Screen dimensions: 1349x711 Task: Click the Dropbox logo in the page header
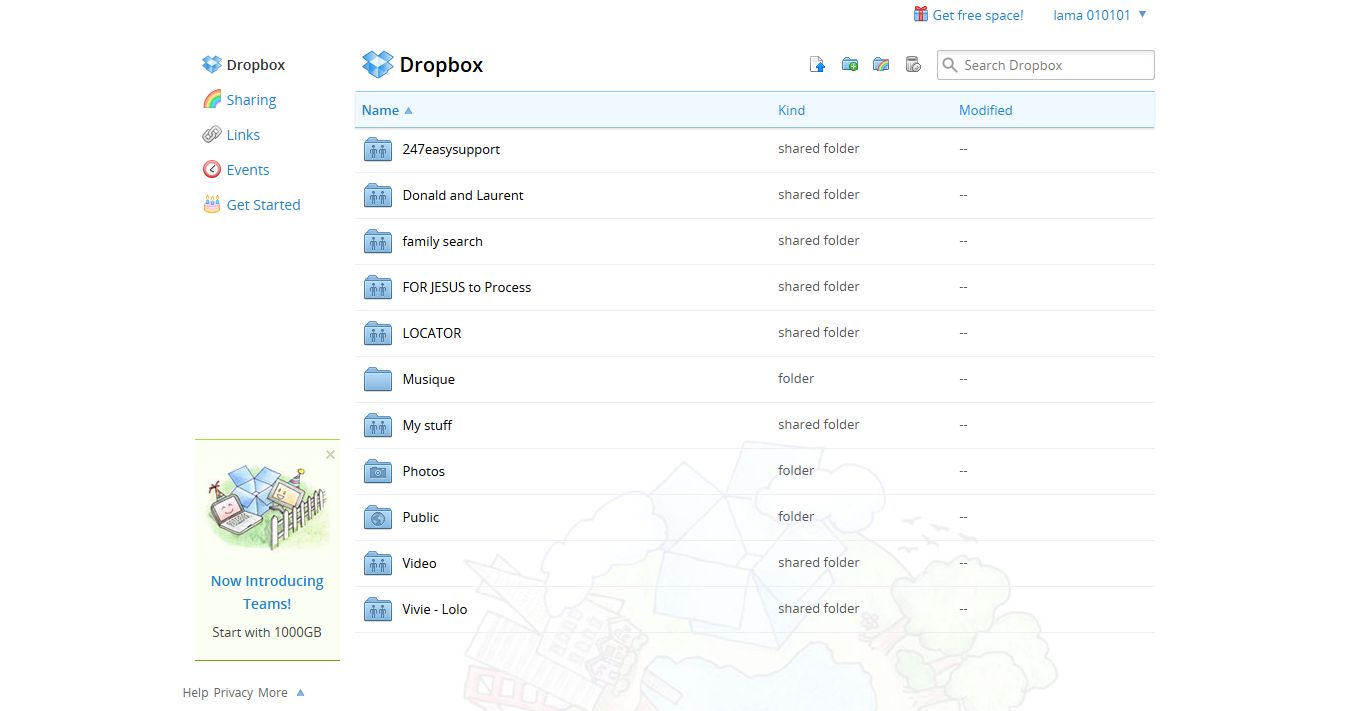point(378,65)
